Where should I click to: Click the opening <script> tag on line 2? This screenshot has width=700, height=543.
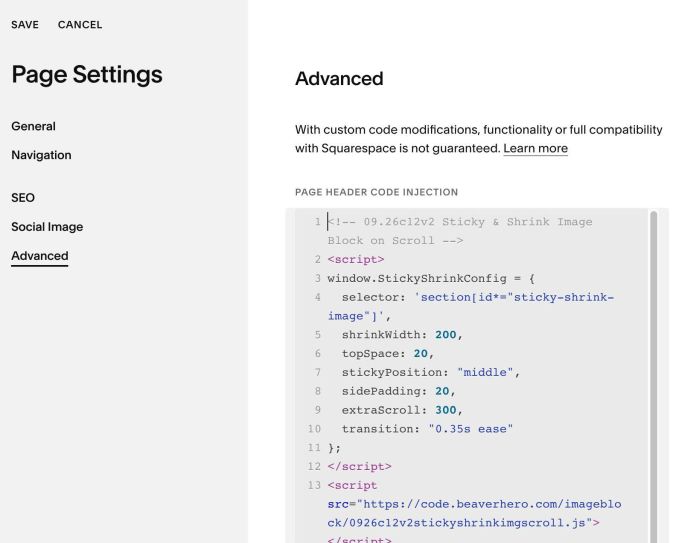coord(356,259)
